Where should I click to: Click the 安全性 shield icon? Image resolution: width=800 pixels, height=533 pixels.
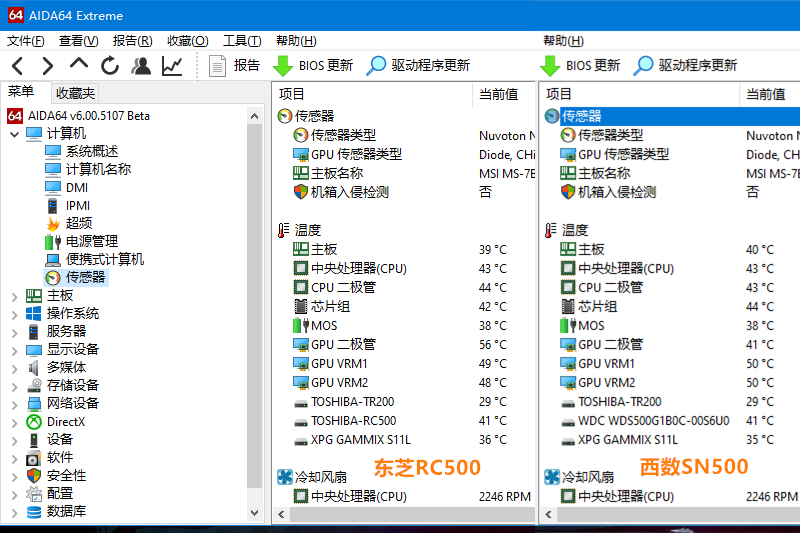pyautogui.click(x=34, y=475)
